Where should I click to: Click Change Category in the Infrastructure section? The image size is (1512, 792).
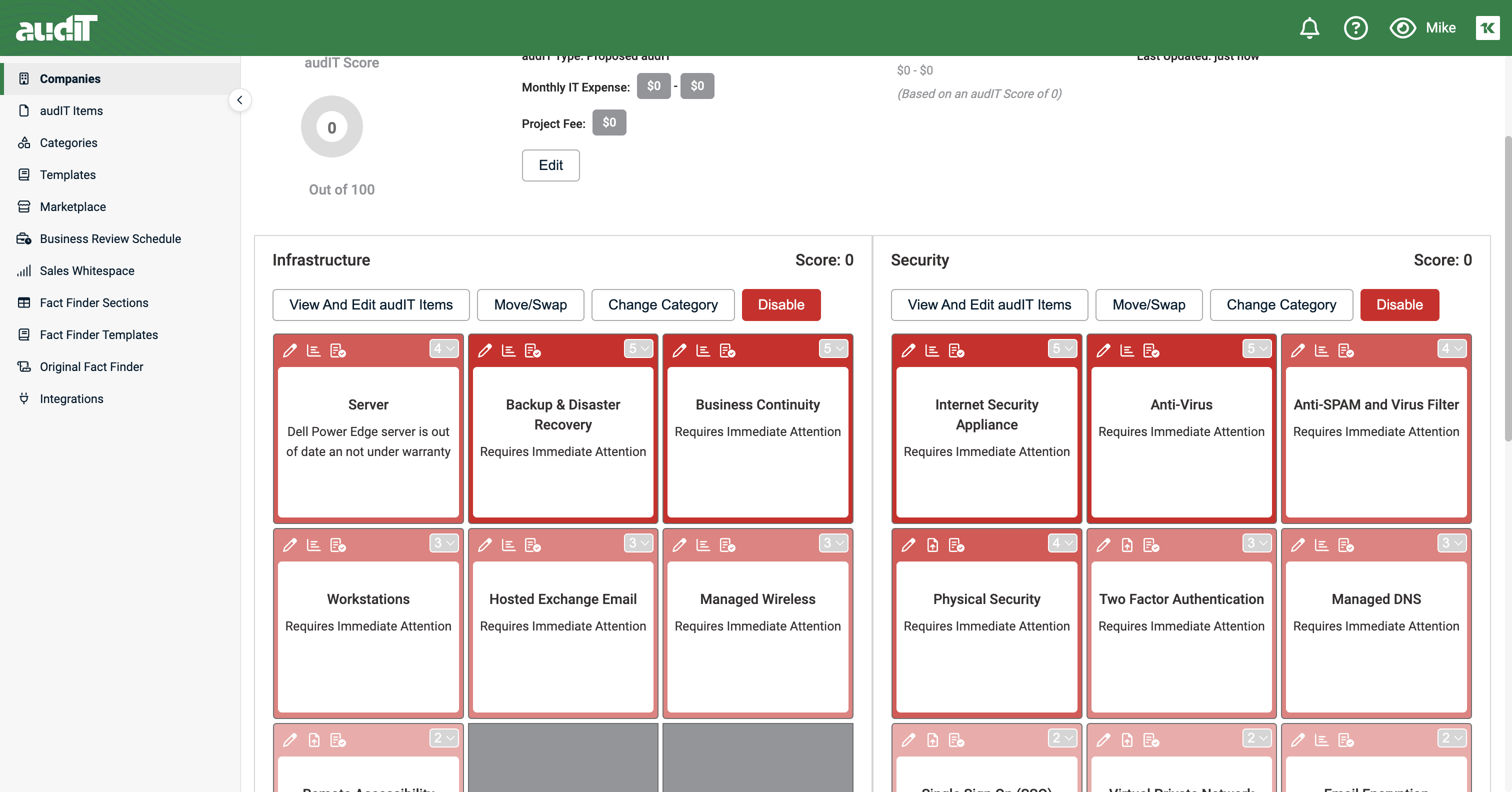pos(662,304)
